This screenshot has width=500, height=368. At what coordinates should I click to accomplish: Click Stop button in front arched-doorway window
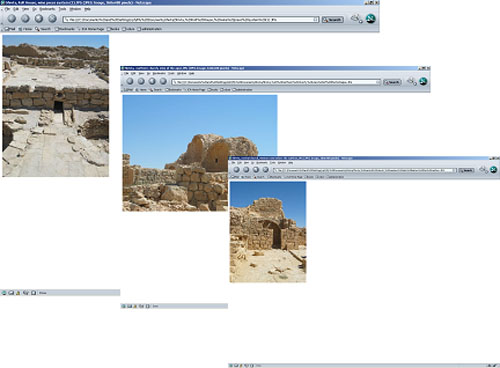pos(265,170)
